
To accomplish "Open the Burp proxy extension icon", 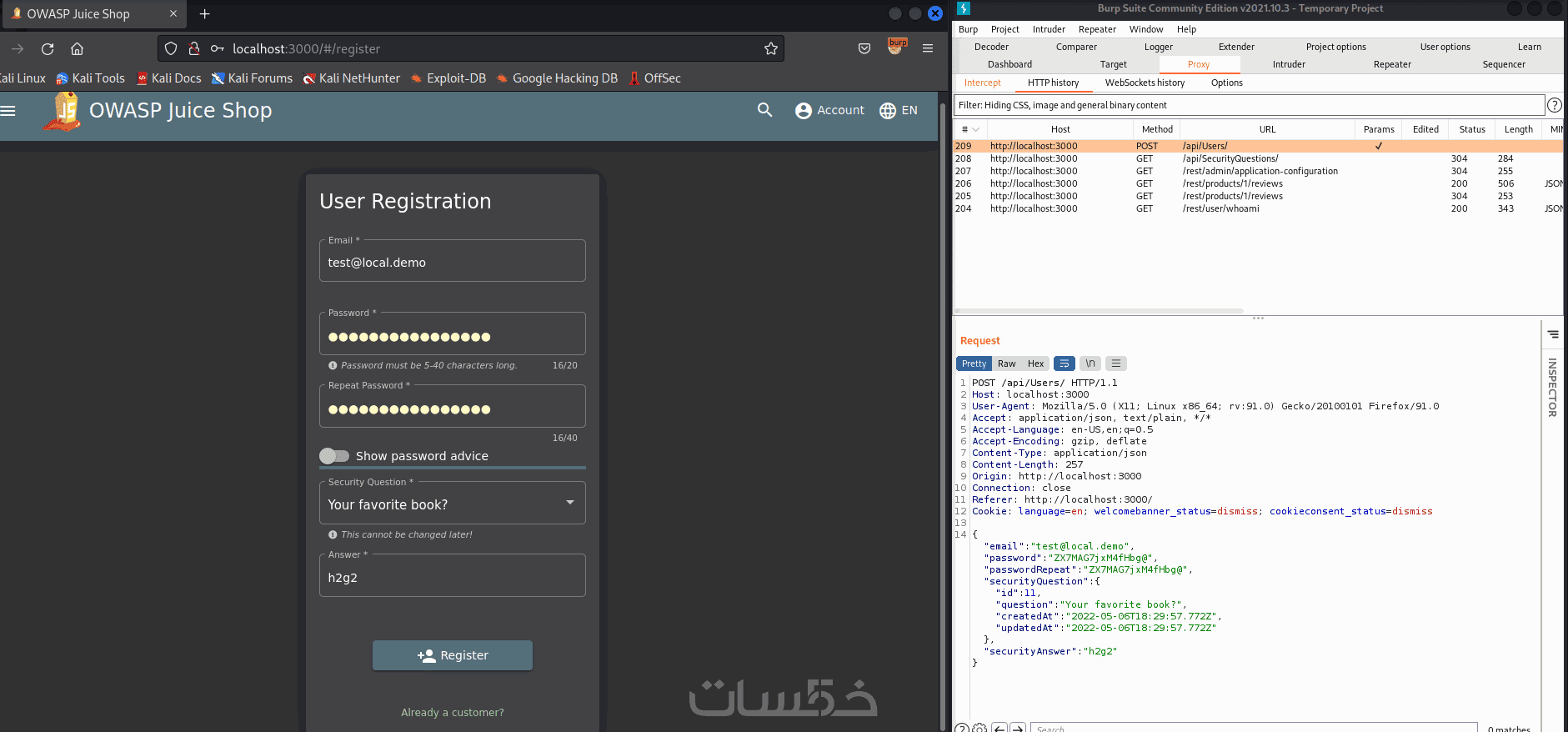I will click(x=896, y=47).
